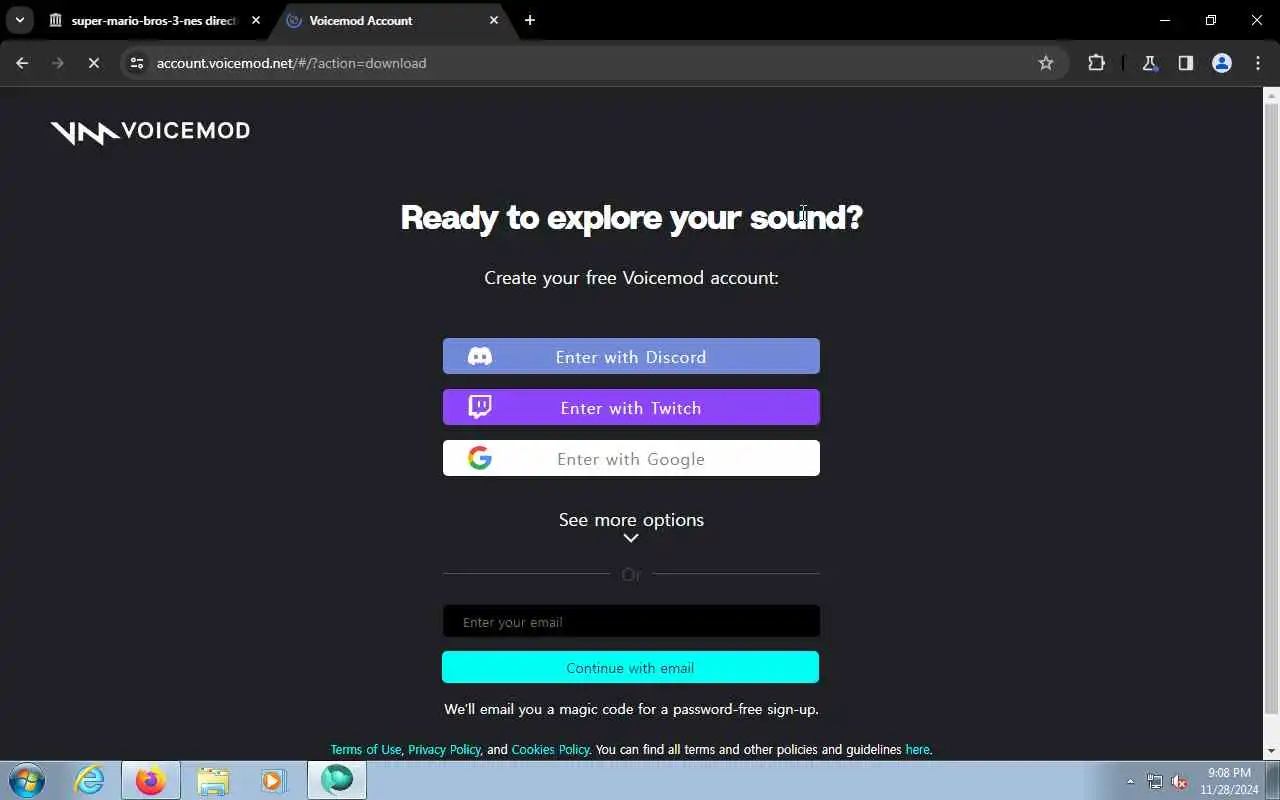Close the super-mario-bros-3-nes tab
The image size is (1280, 800).
(255, 20)
